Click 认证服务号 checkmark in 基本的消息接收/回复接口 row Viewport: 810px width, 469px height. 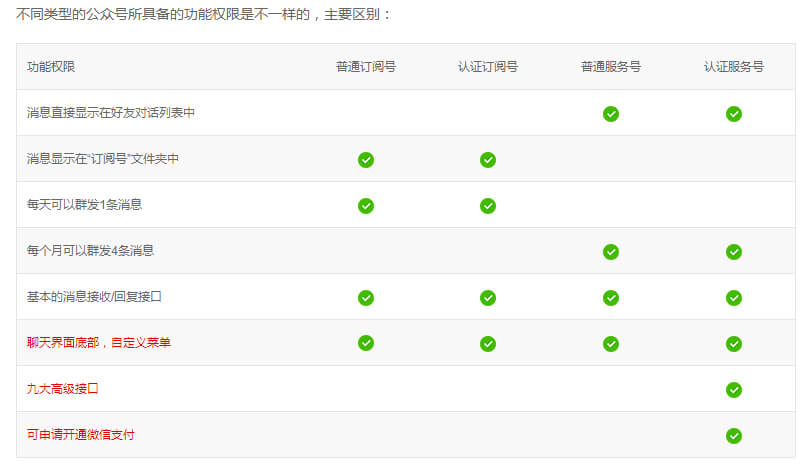(x=734, y=298)
